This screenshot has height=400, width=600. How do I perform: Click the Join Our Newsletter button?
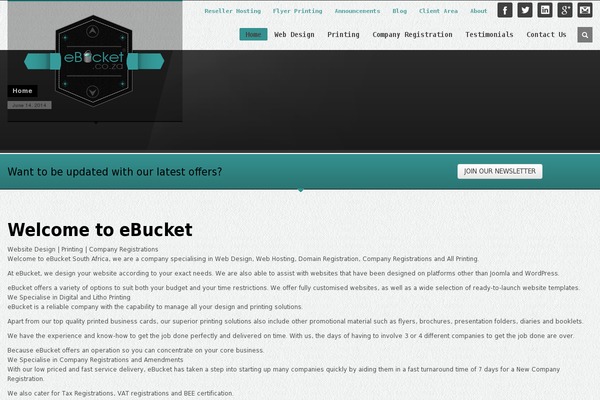[x=500, y=171]
